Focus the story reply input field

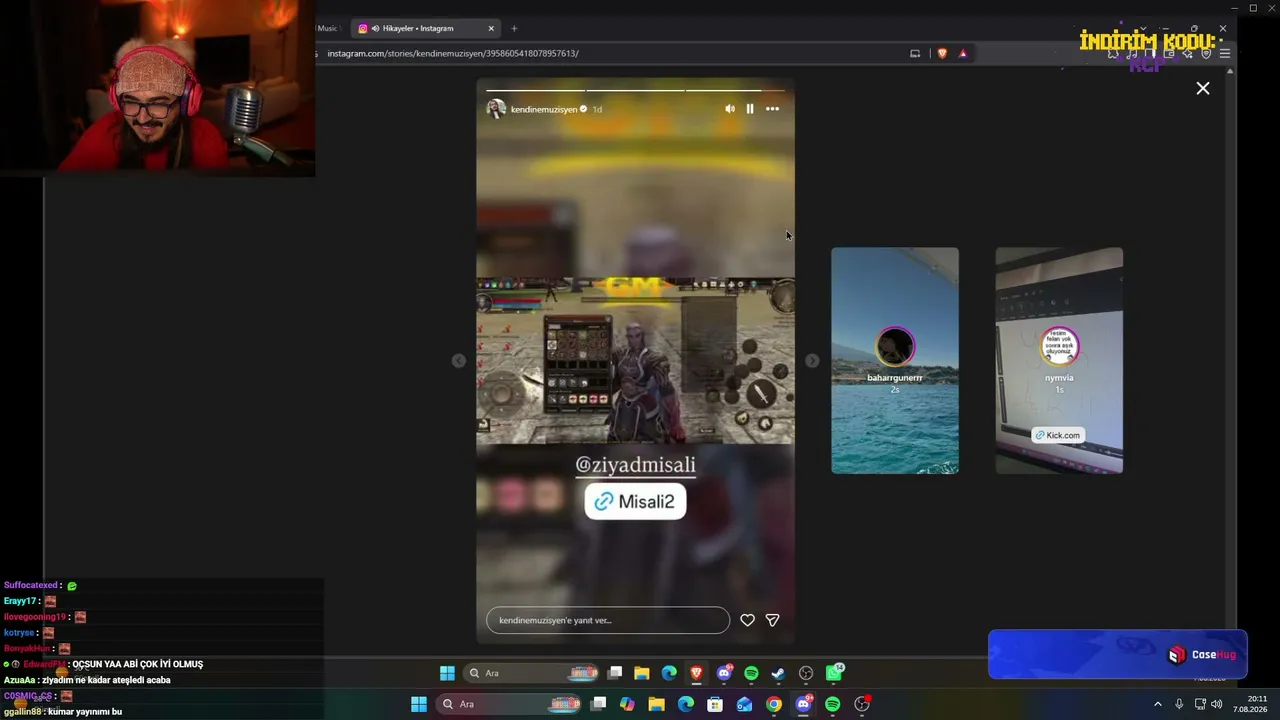pos(608,620)
